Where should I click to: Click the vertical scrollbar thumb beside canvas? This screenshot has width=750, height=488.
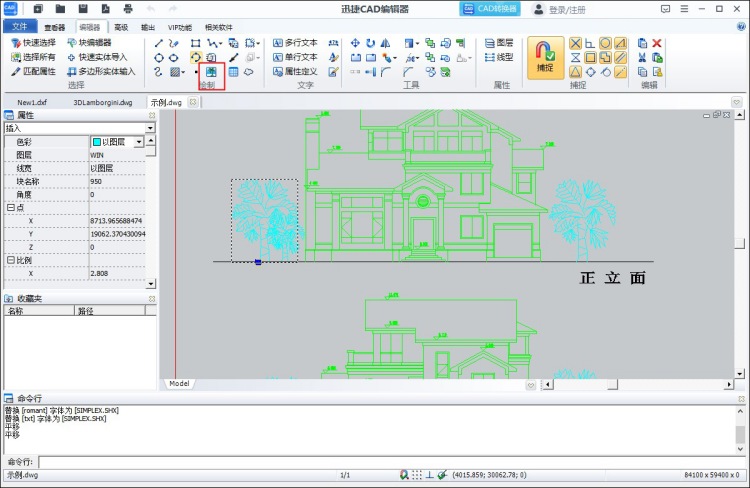[739, 244]
